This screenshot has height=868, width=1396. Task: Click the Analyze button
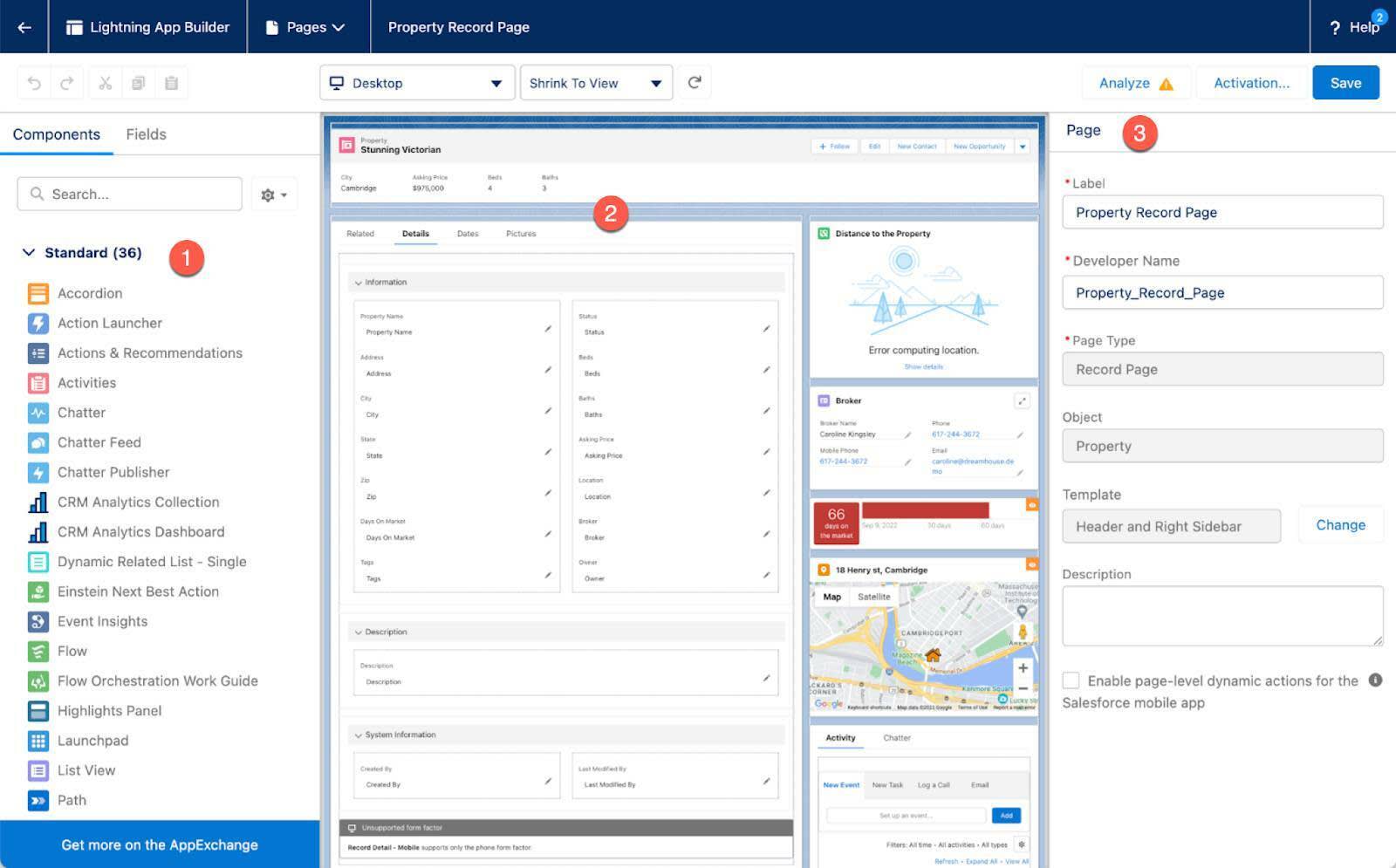click(x=1136, y=83)
